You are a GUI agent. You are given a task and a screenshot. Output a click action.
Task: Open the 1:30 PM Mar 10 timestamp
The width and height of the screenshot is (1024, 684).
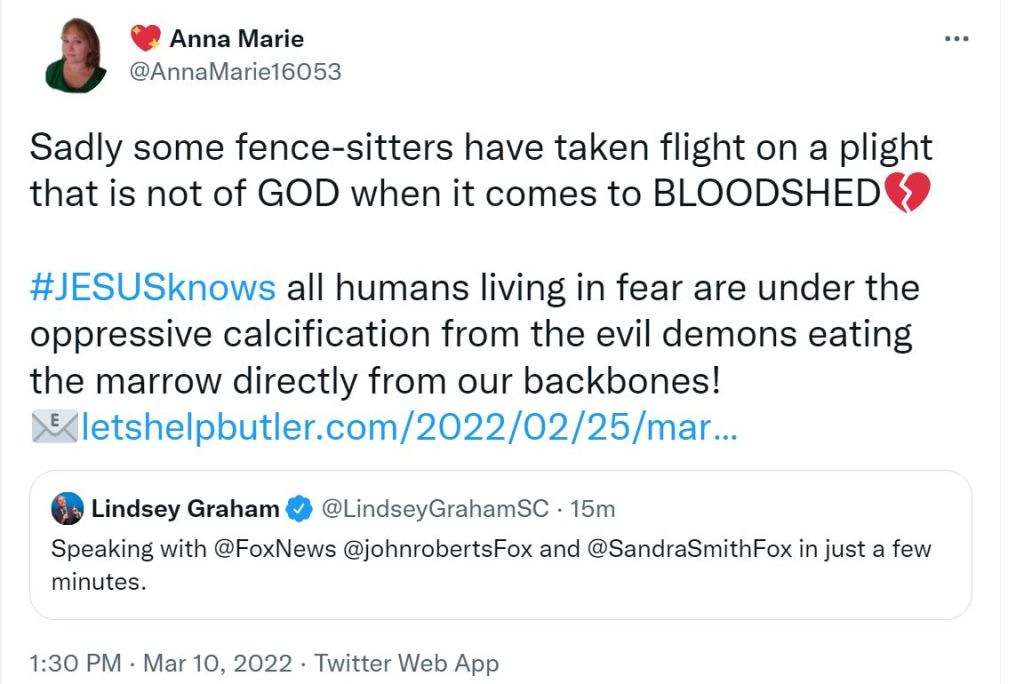(162, 663)
